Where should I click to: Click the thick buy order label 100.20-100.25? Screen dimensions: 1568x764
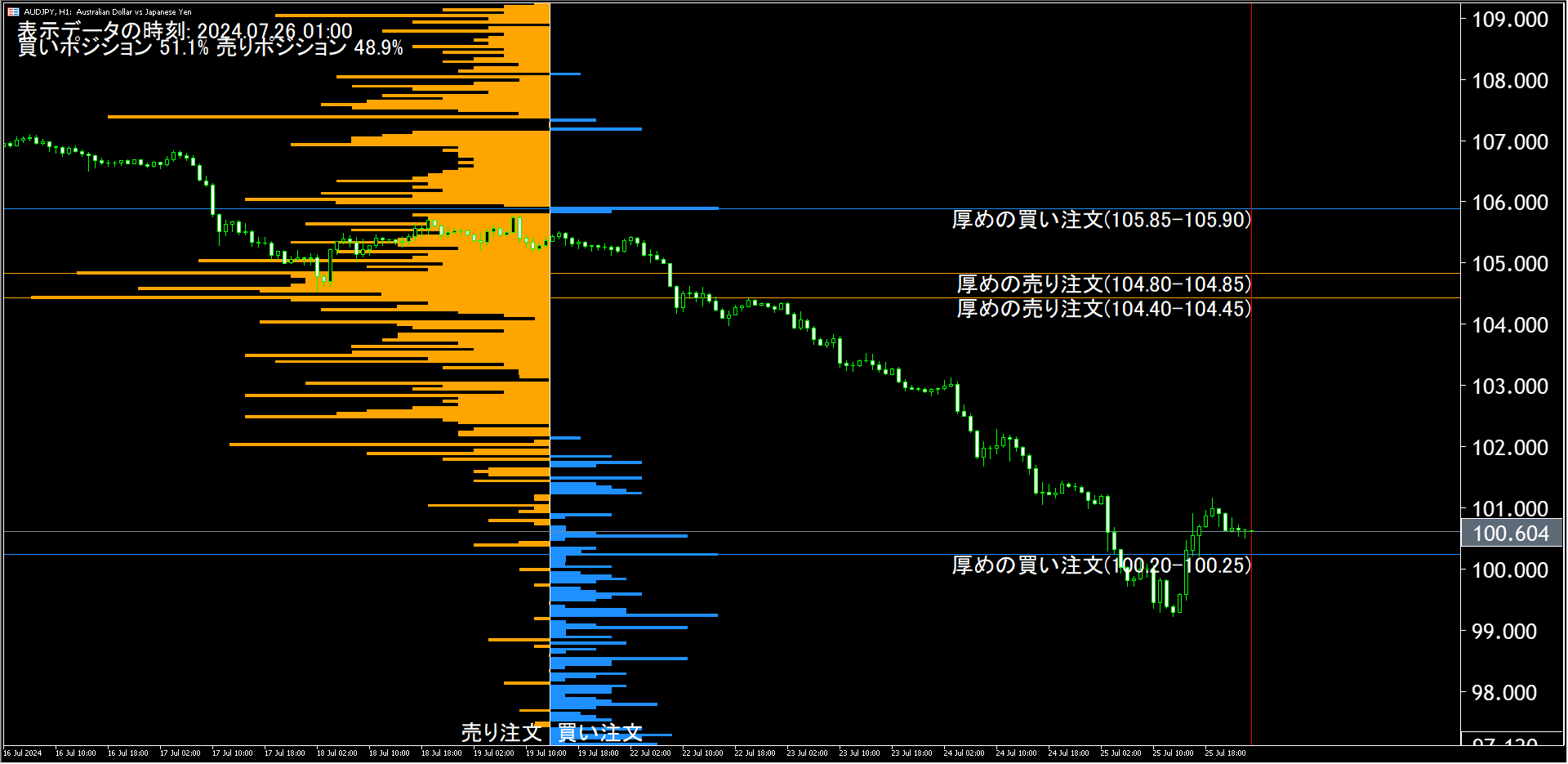coord(1102,565)
